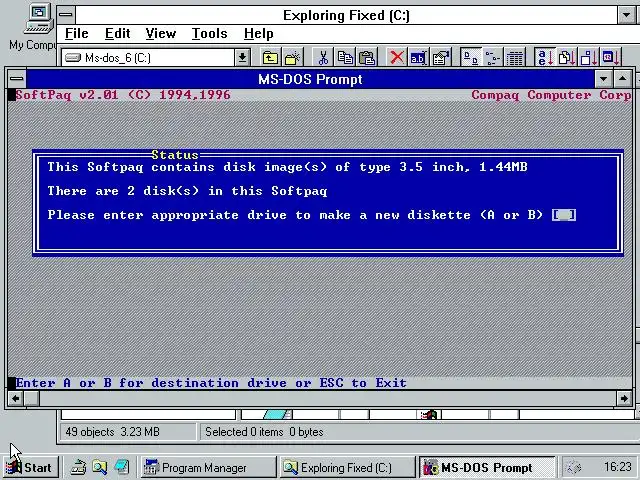Switch to Large Icons view
Screen dimensions: 640x480
coord(471,58)
